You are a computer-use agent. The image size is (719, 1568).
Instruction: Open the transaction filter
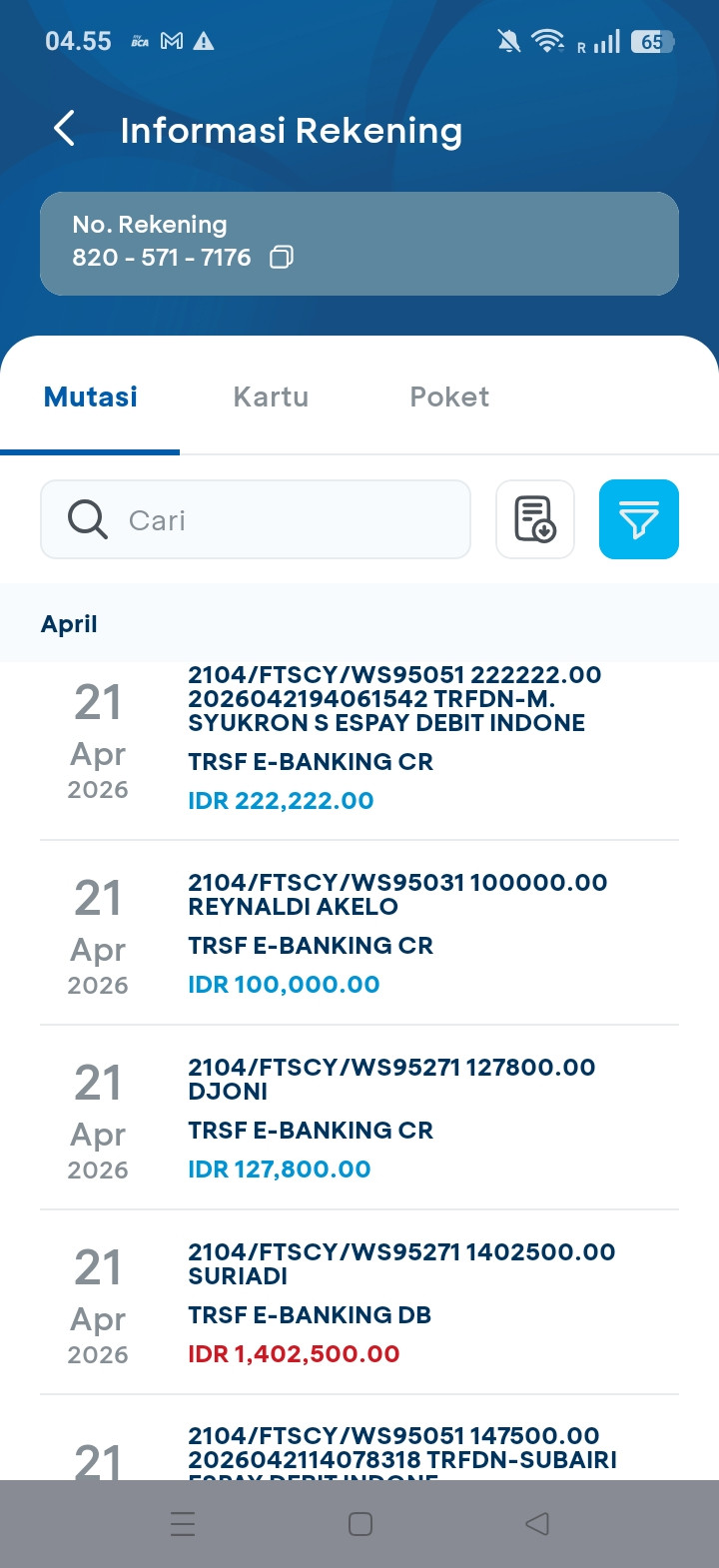[x=639, y=519]
